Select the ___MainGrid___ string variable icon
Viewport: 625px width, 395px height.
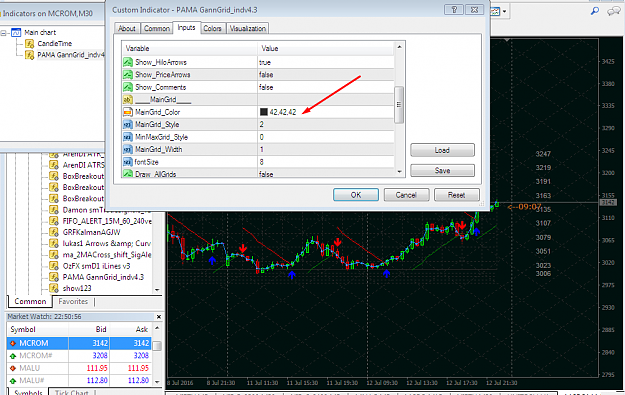[x=128, y=100]
